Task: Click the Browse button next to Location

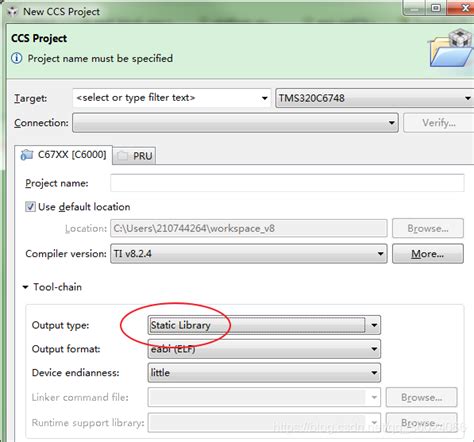Action: (428, 228)
